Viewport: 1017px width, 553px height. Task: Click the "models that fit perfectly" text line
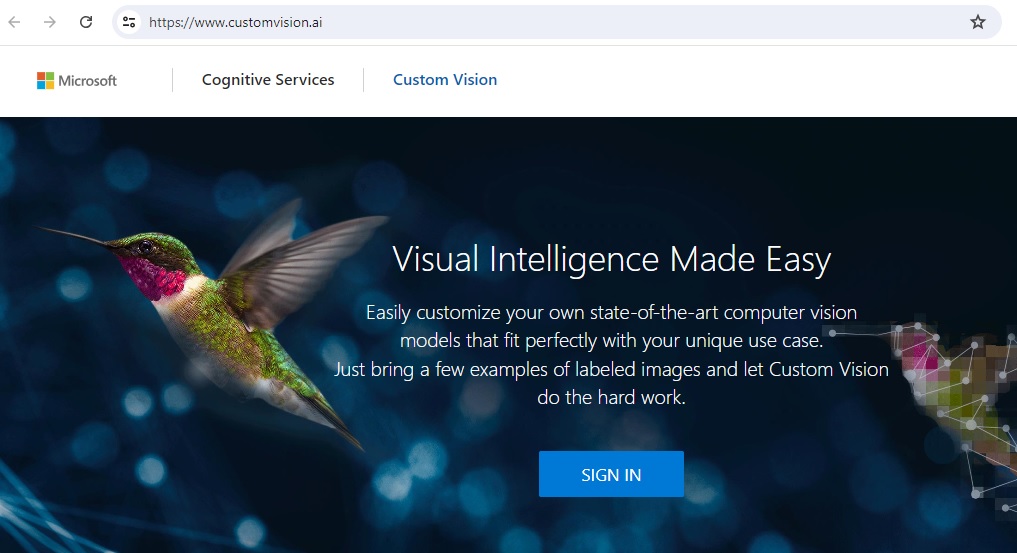click(x=611, y=340)
